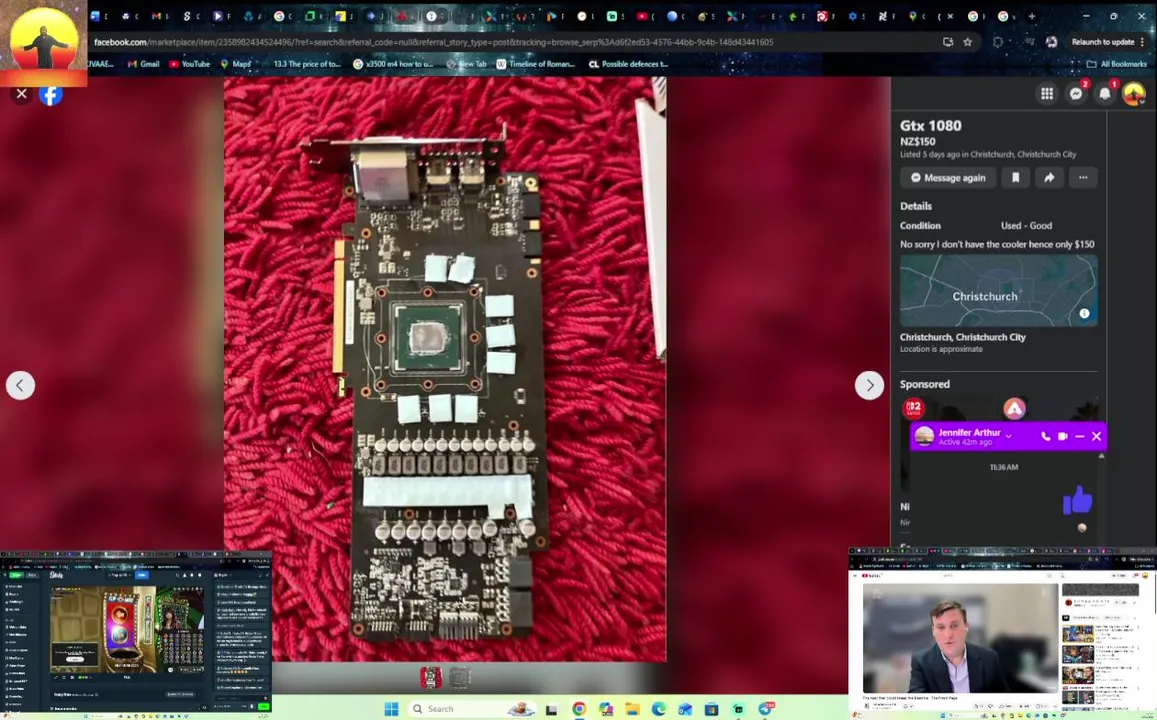Click map info icon
The width and height of the screenshot is (1157, 720).
tap(1084, 314)
